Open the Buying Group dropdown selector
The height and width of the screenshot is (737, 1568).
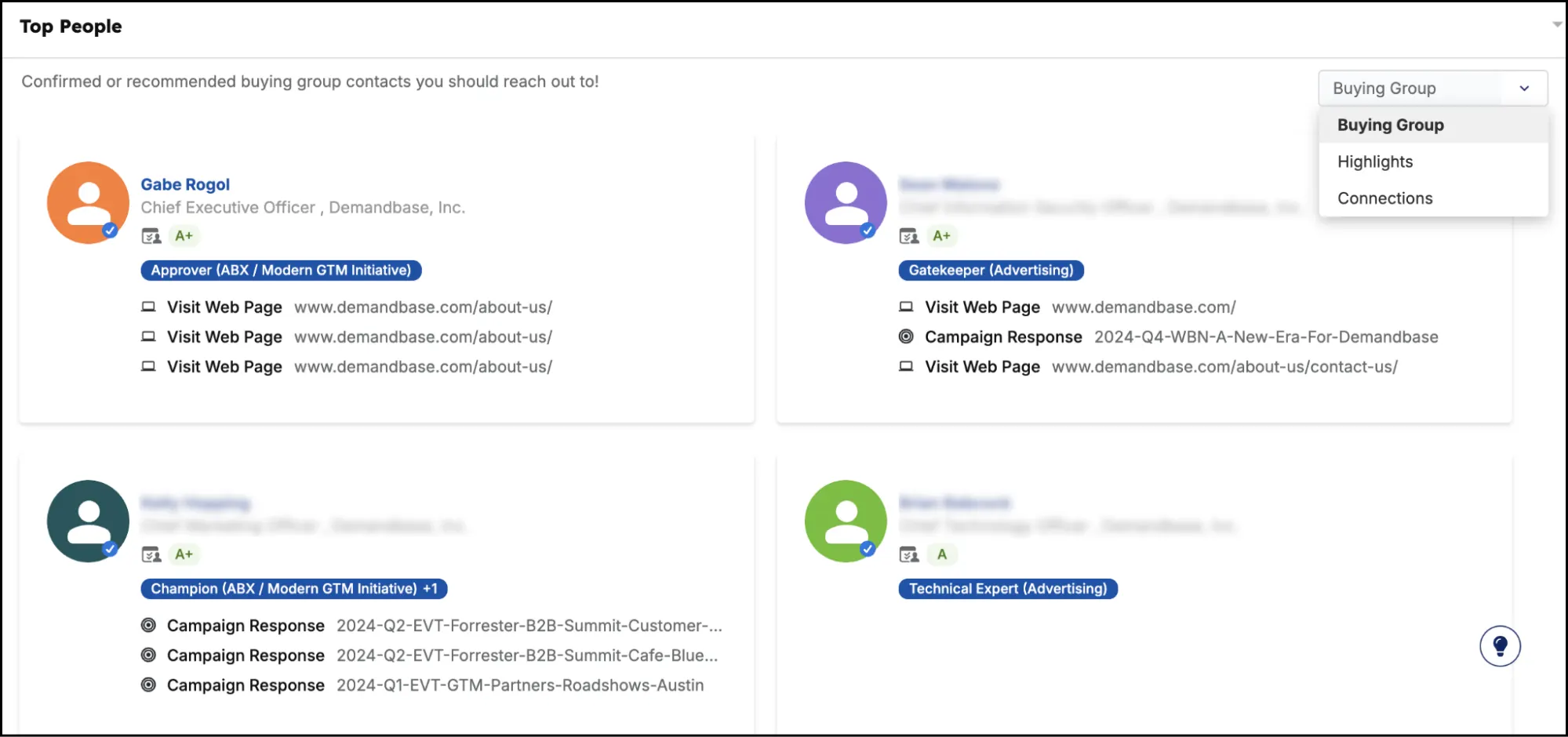tap(1432, 89)
